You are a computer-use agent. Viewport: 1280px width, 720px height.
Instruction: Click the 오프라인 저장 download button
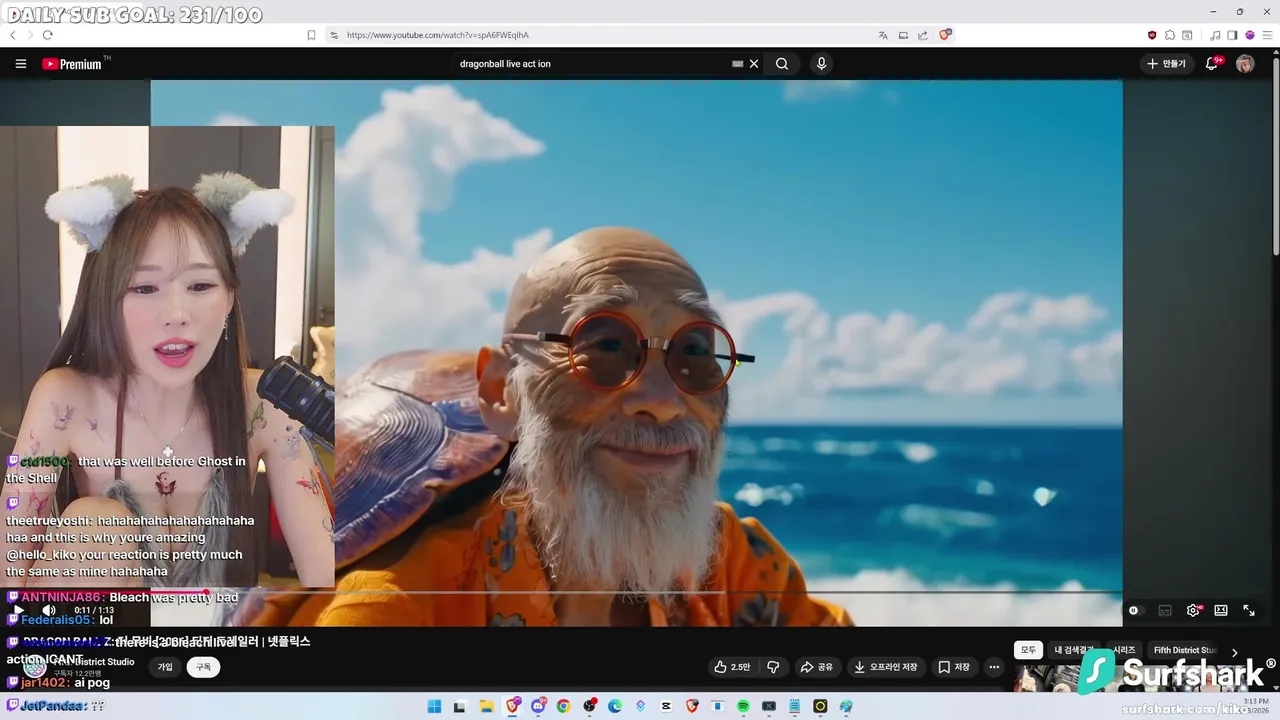(x=886, y=667)
